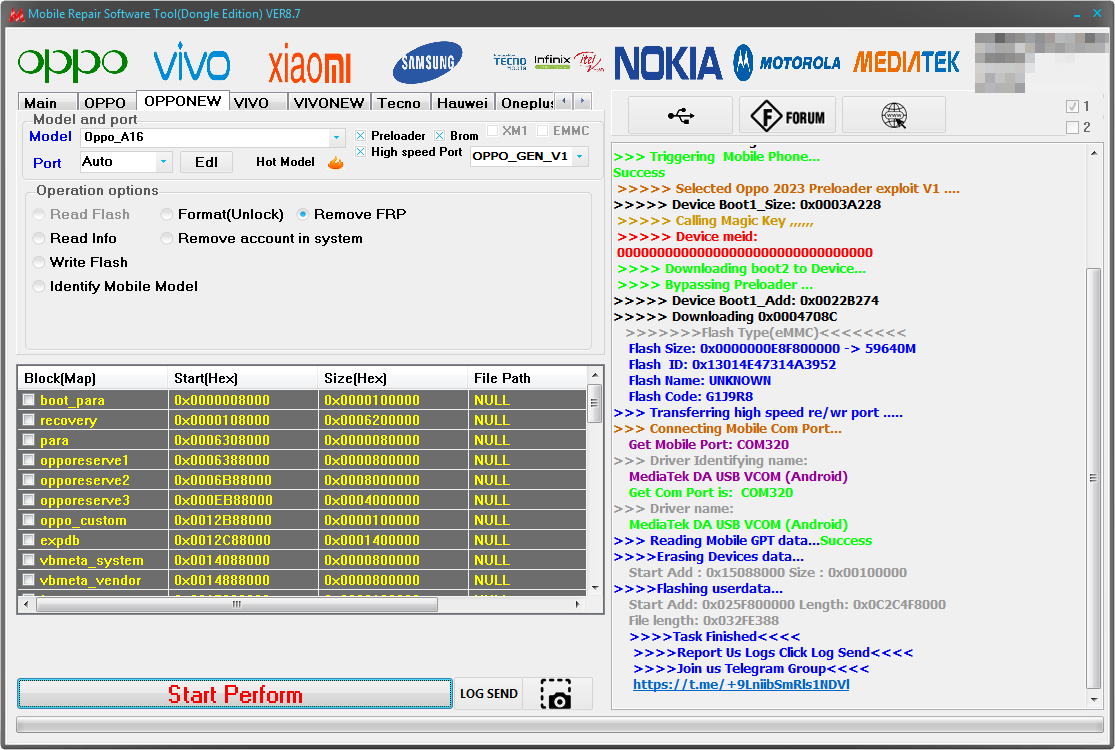Click the log panel scroll up arrow
Image resolution: width=1115 pixels, height=750 pixels.
1094,152
